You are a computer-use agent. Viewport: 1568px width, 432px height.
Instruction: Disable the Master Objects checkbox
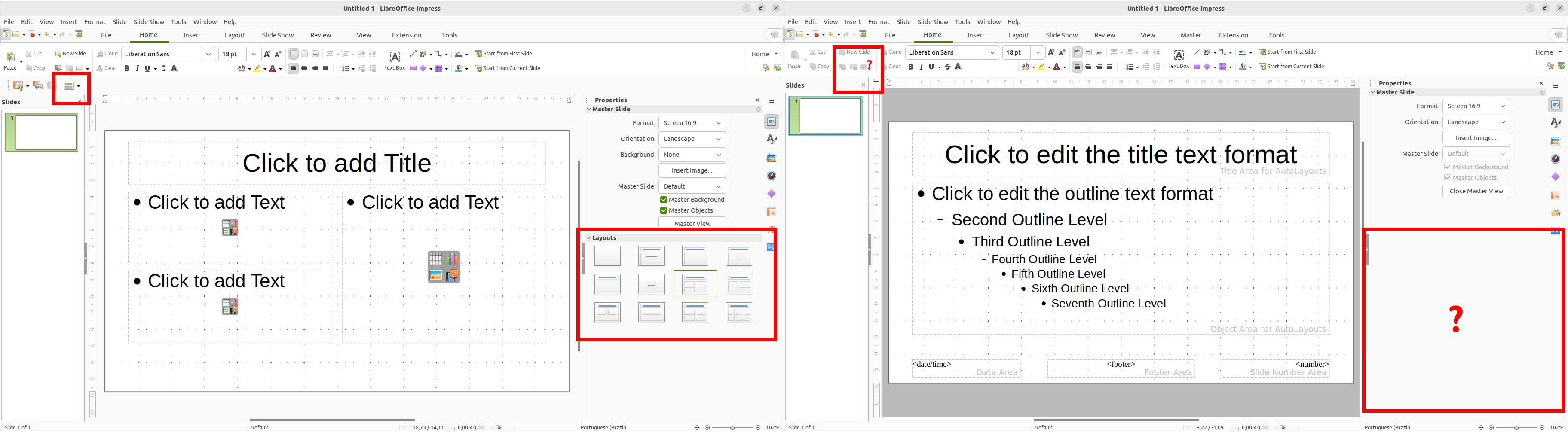(x=664, y=210)
